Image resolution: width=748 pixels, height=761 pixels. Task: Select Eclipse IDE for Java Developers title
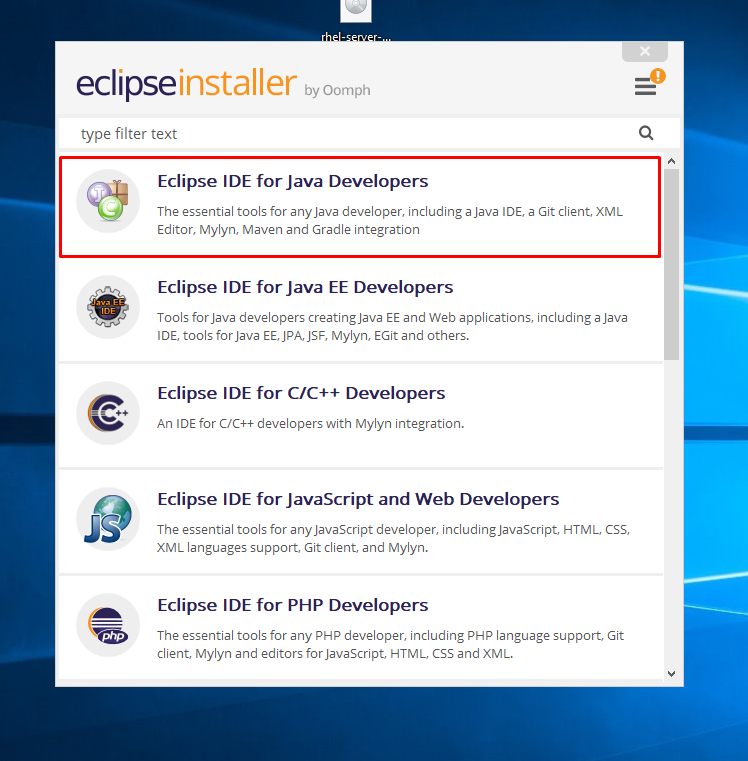(293, 181)
